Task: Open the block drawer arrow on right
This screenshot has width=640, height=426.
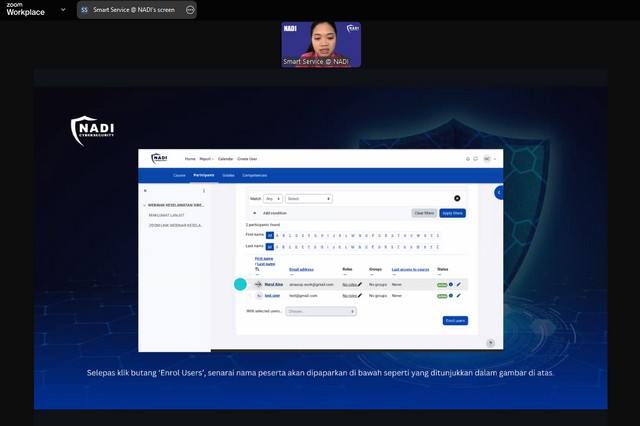Action: click(499, 192)
